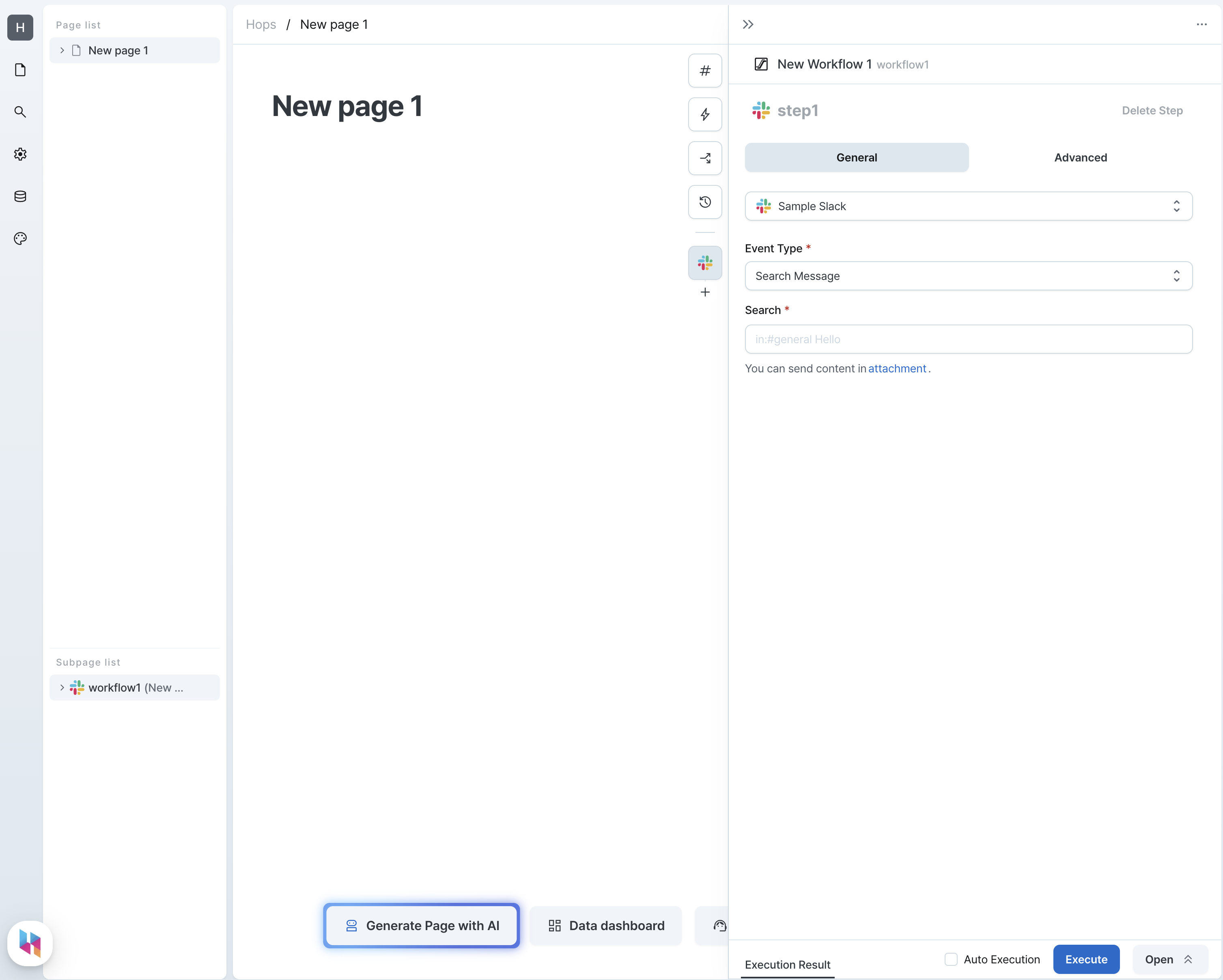This screenshot has width=1223, height=980.
Task: Click the H workspace avatar icon
Action: click(x=20, y=27)
